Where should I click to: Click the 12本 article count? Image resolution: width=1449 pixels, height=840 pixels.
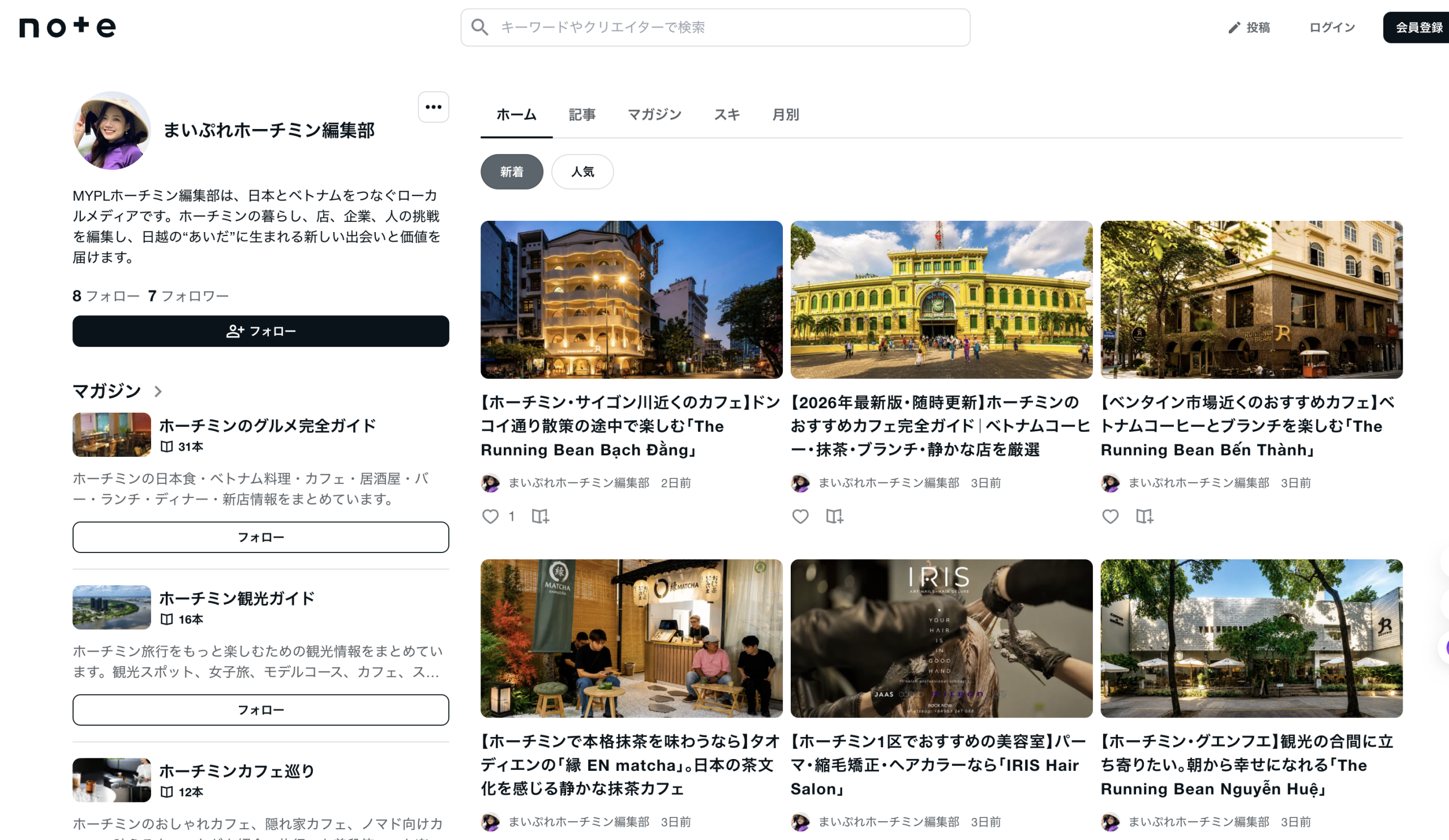pos(190,792)
